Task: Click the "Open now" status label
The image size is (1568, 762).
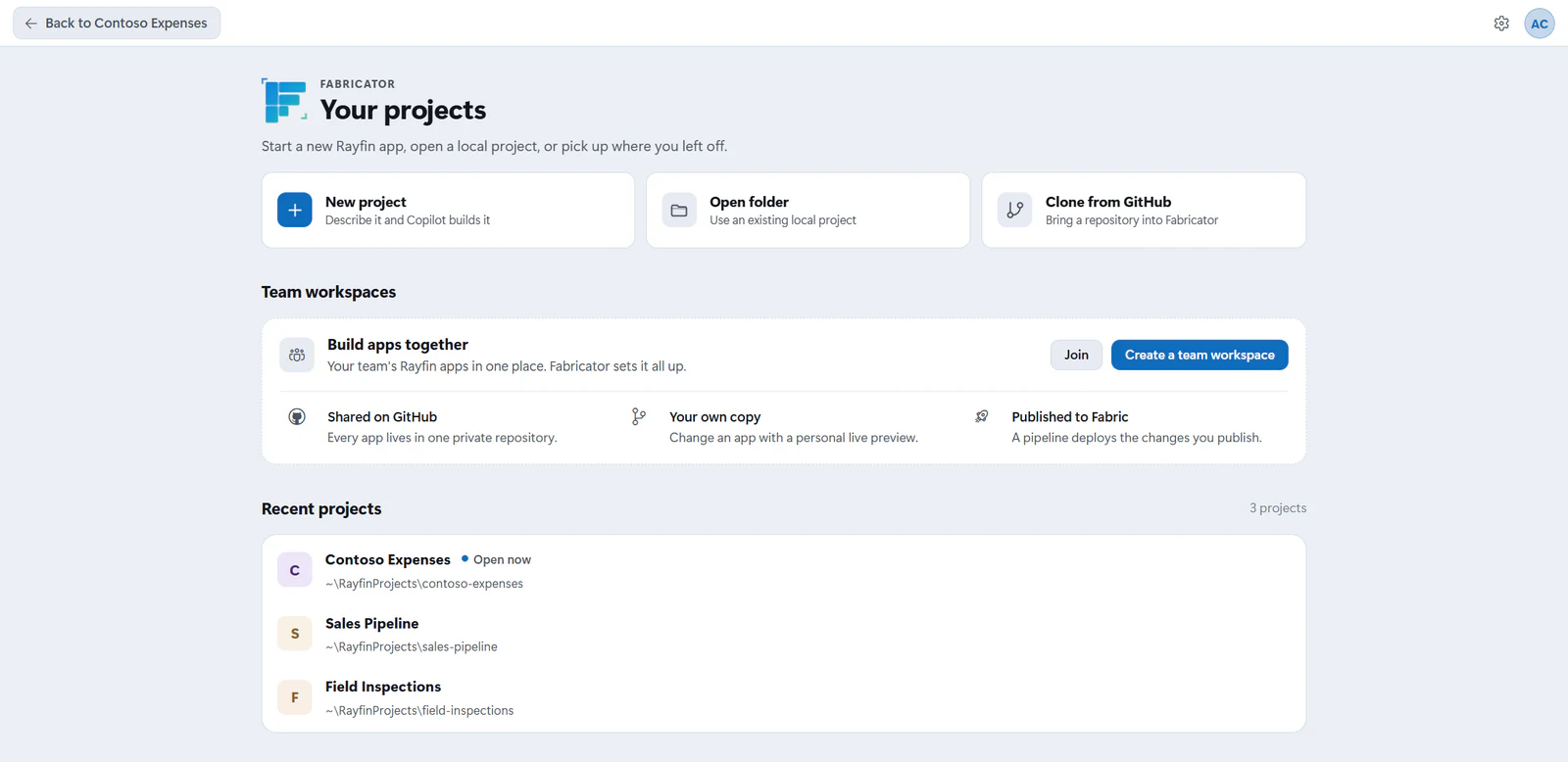Action: click(502, 560)
